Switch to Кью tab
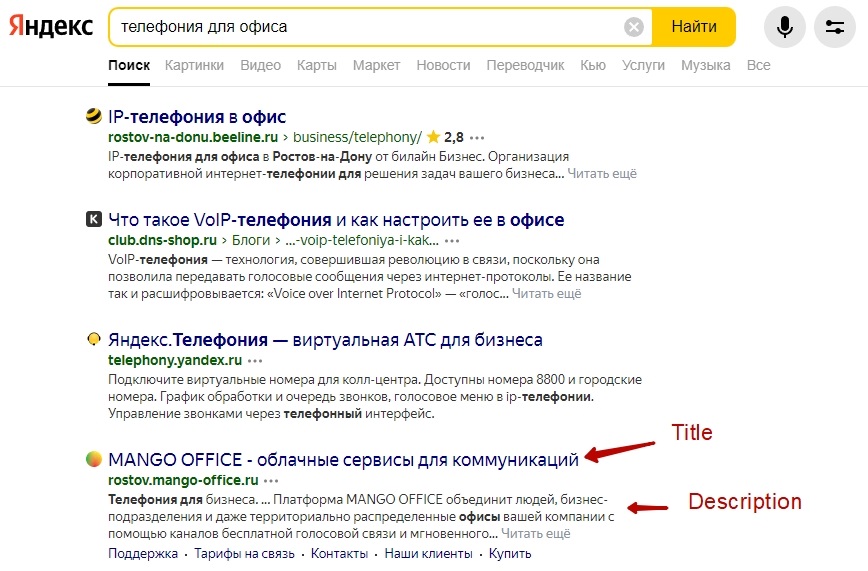The image size is (868, 571). coord(593,65)
